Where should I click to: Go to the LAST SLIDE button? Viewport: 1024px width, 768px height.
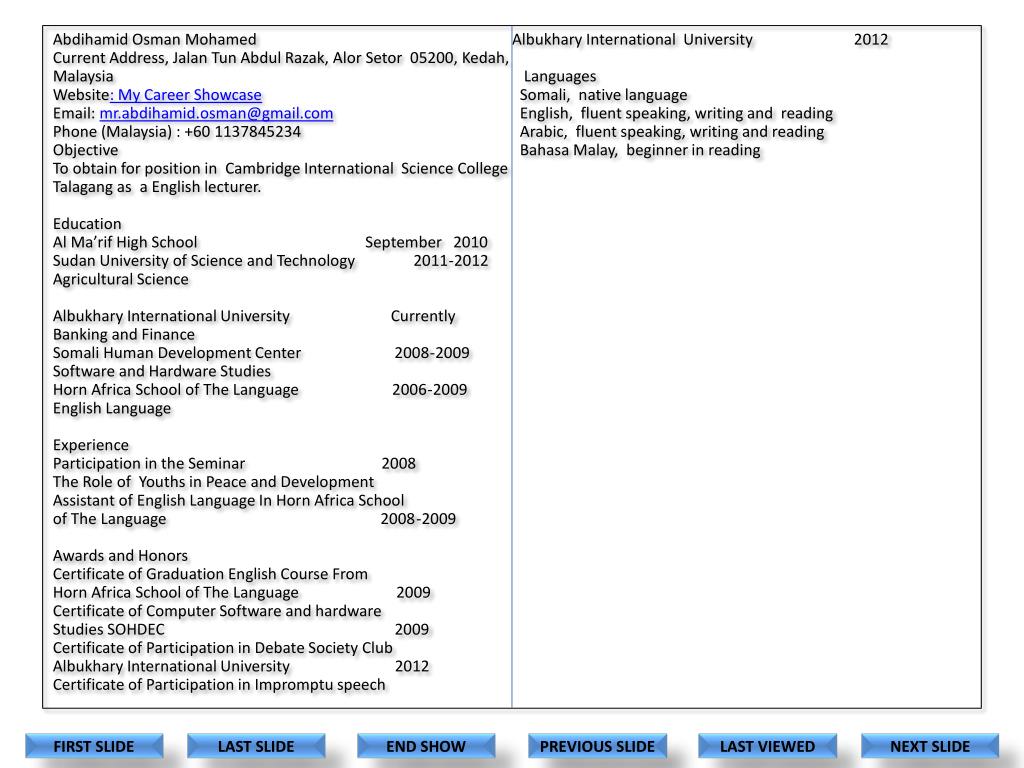pyautogui.click(x=256, y=746)
